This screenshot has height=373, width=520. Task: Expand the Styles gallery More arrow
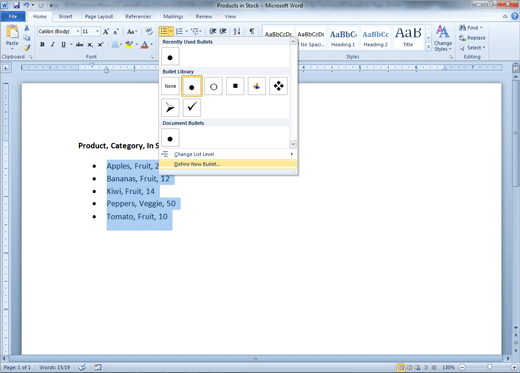pyautogui.click(x=428, y=47)
